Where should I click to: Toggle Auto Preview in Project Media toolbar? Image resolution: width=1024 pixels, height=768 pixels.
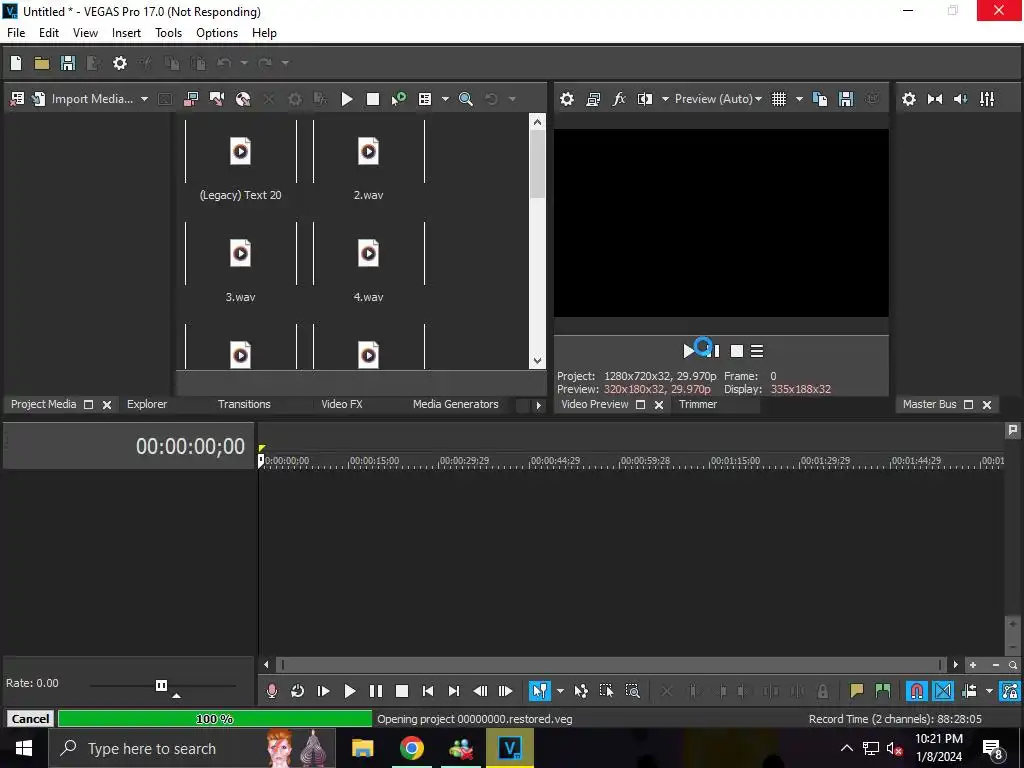pos(399,99)
